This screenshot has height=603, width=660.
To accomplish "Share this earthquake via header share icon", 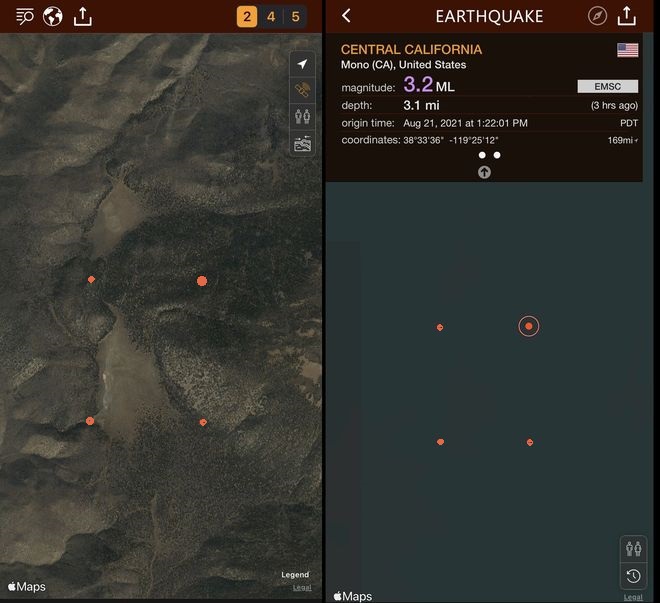I will 627,16.
